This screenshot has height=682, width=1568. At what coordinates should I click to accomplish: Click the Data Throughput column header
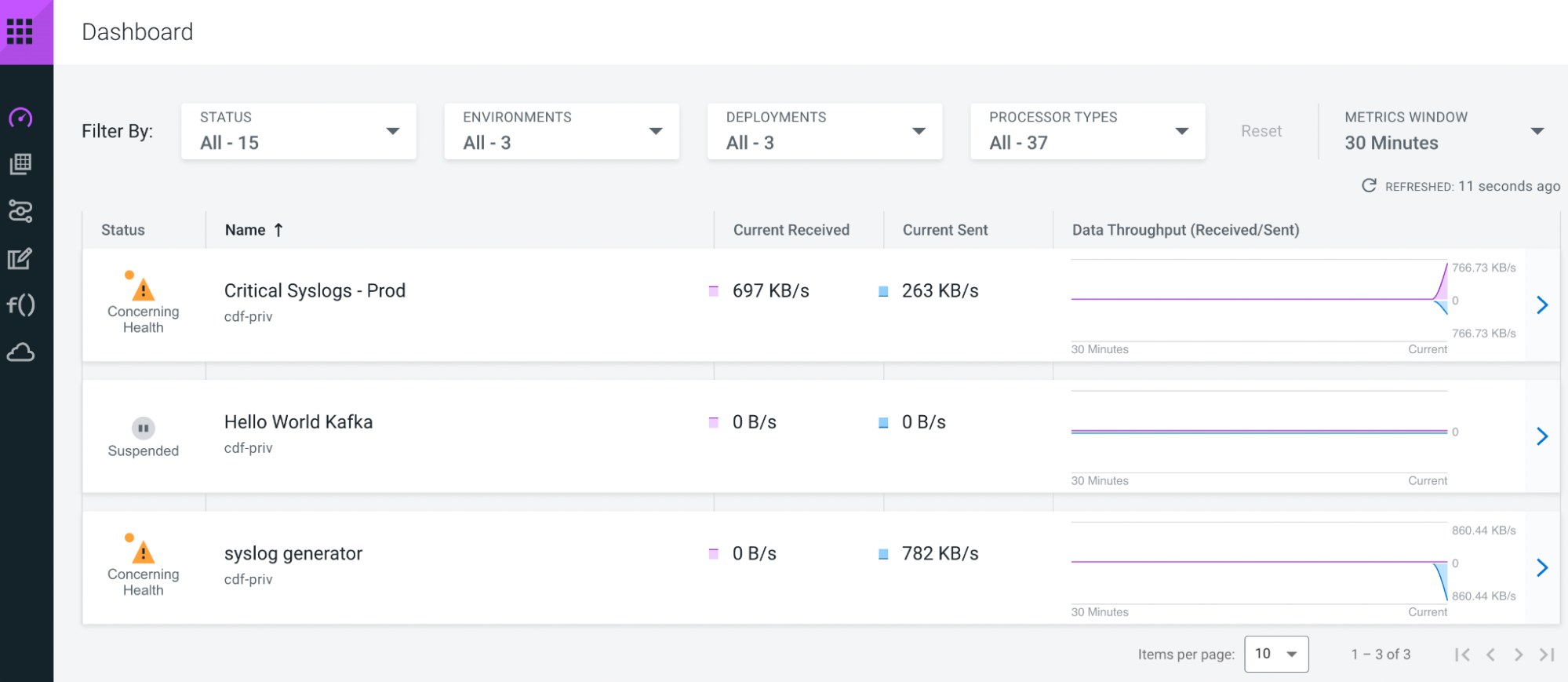point(1186,230)
